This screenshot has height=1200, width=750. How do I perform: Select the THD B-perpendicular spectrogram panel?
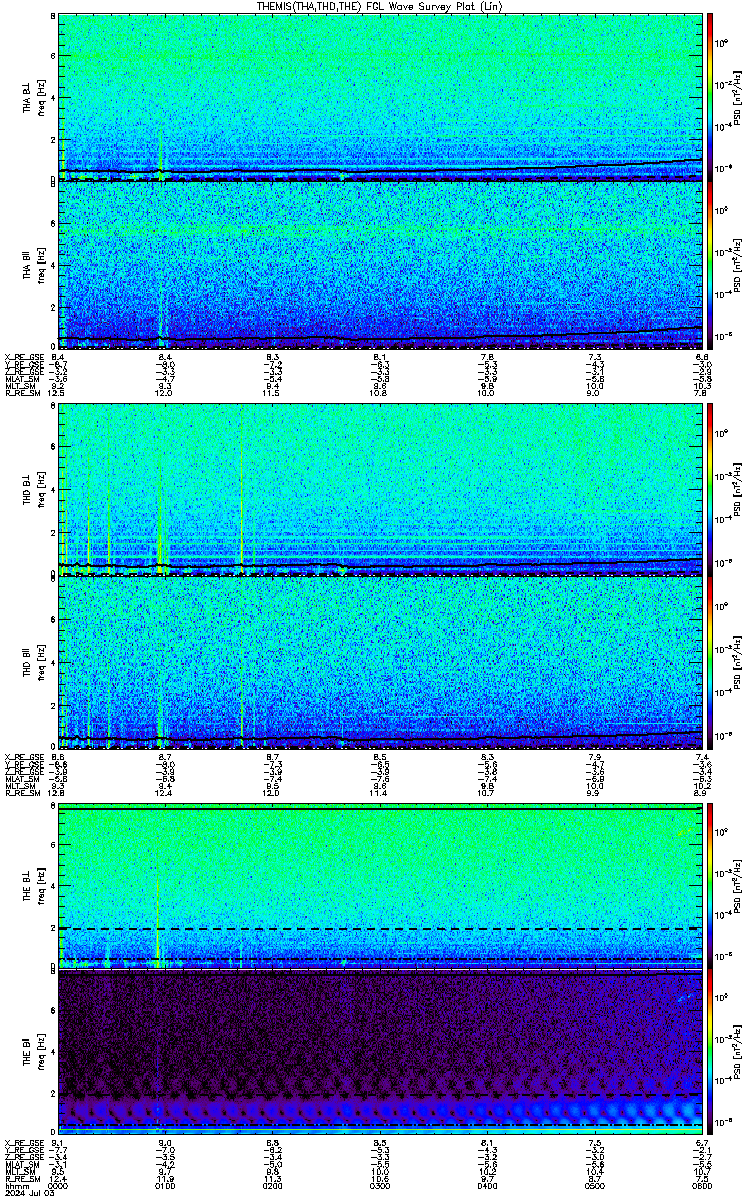click(380, 489)
